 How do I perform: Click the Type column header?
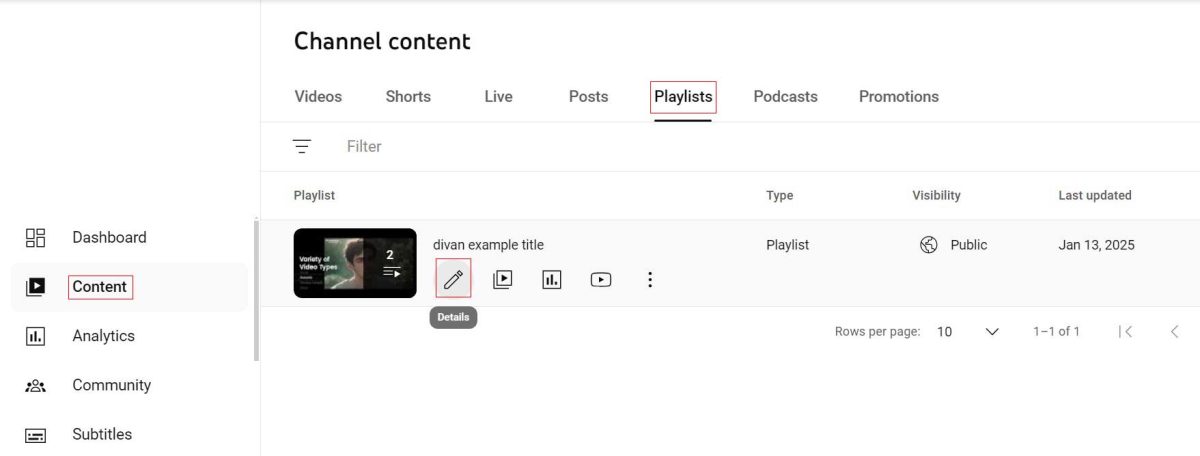click(x=780, y=196)
